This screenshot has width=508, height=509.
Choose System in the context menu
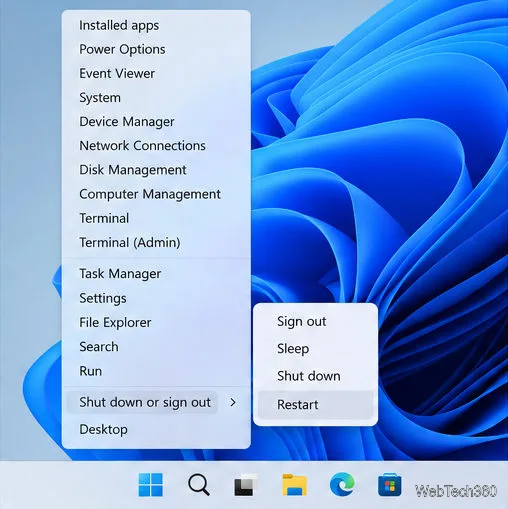[156, 98]
